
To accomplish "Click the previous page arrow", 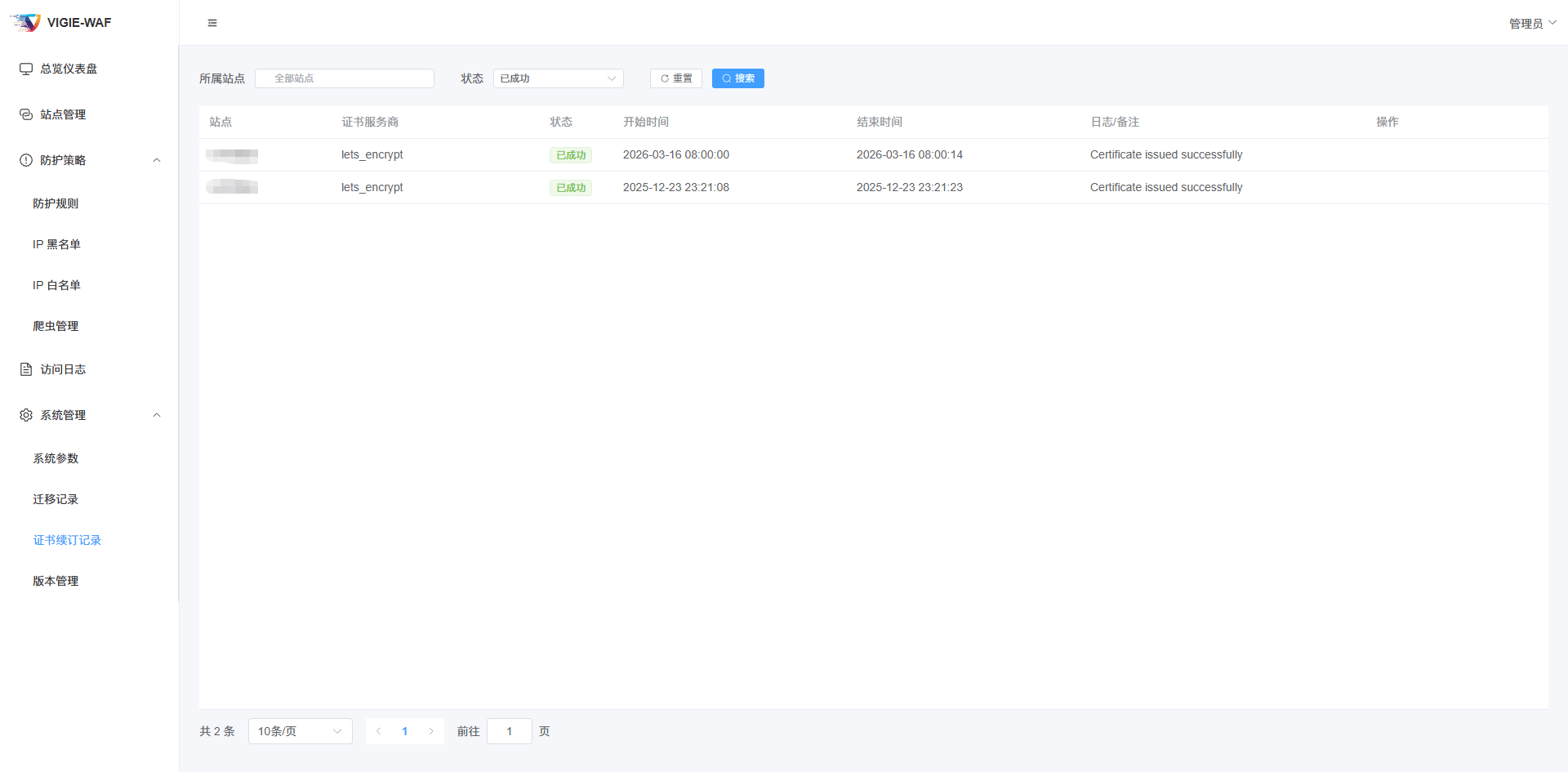I will [x=379, y=731].
